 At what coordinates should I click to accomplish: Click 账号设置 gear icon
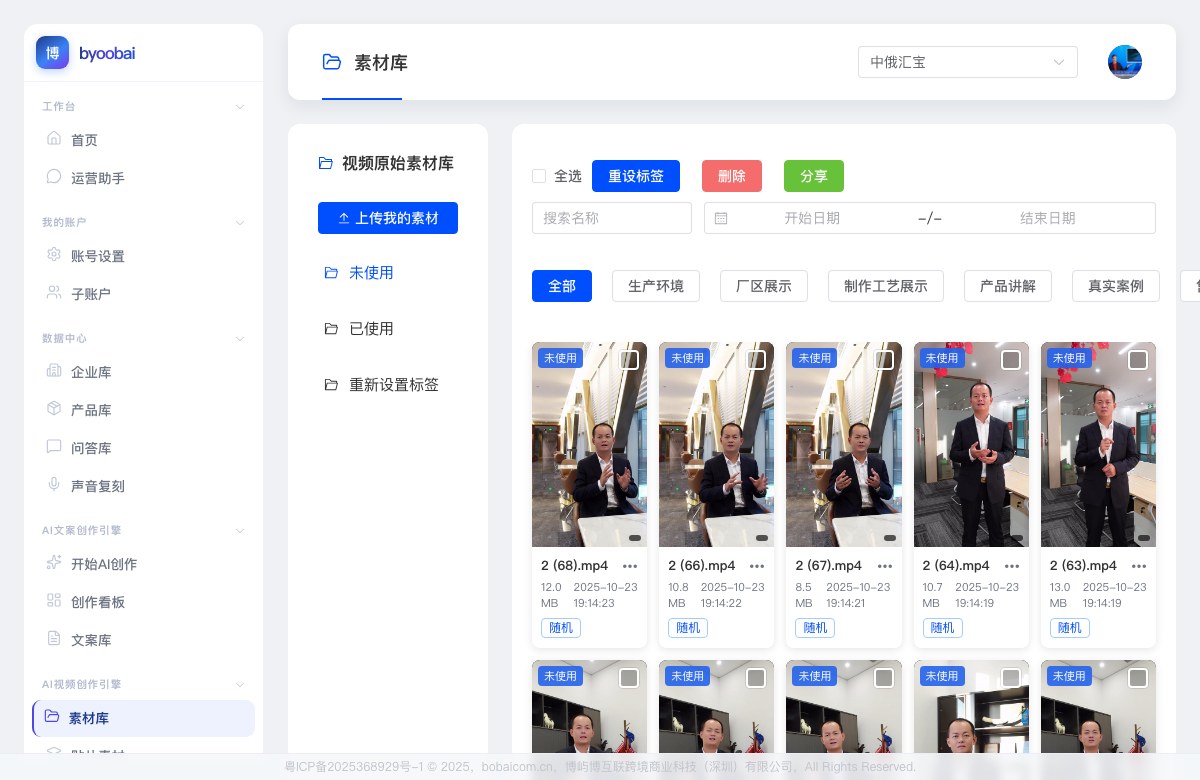click(54, 255)
